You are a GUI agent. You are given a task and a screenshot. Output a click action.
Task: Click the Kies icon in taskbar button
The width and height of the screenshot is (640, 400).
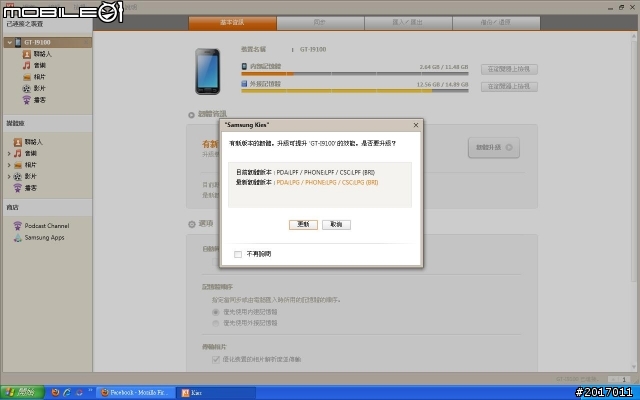[186, 393]
